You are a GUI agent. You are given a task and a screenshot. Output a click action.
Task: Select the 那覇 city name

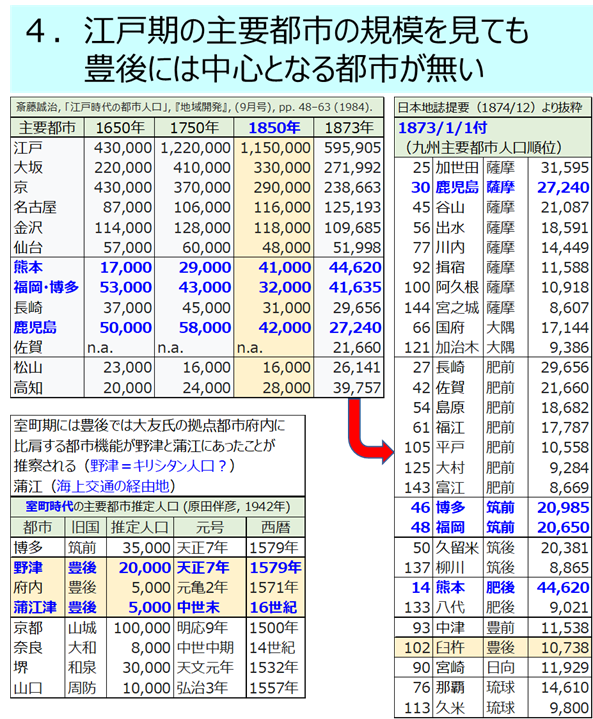tap(450, 688)
